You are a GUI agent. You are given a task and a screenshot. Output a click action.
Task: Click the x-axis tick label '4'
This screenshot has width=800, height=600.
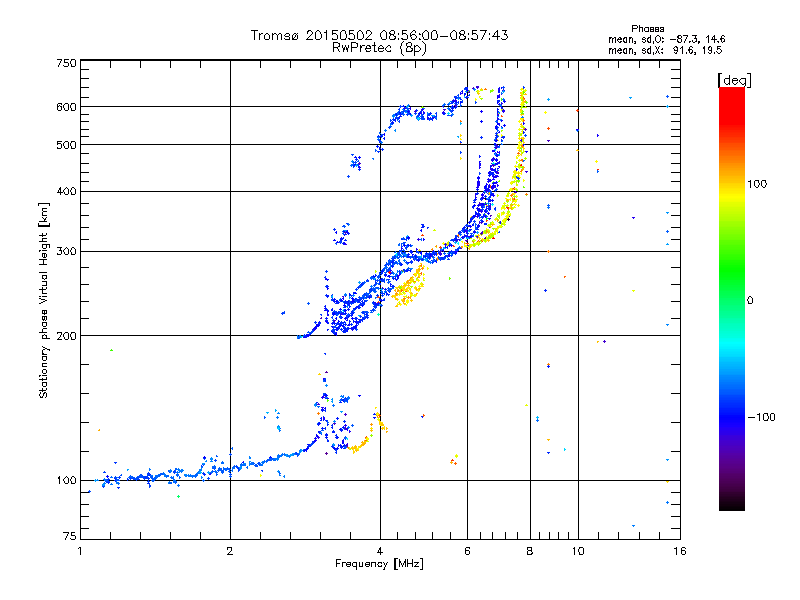[380, 551]
